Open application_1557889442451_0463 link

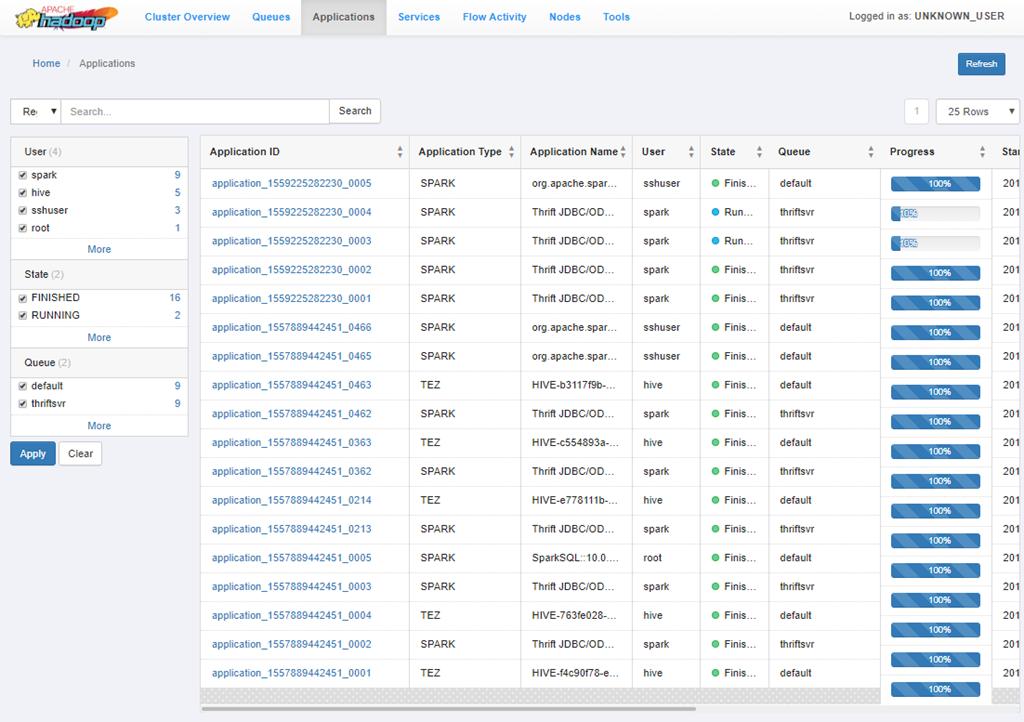point(291,385)
